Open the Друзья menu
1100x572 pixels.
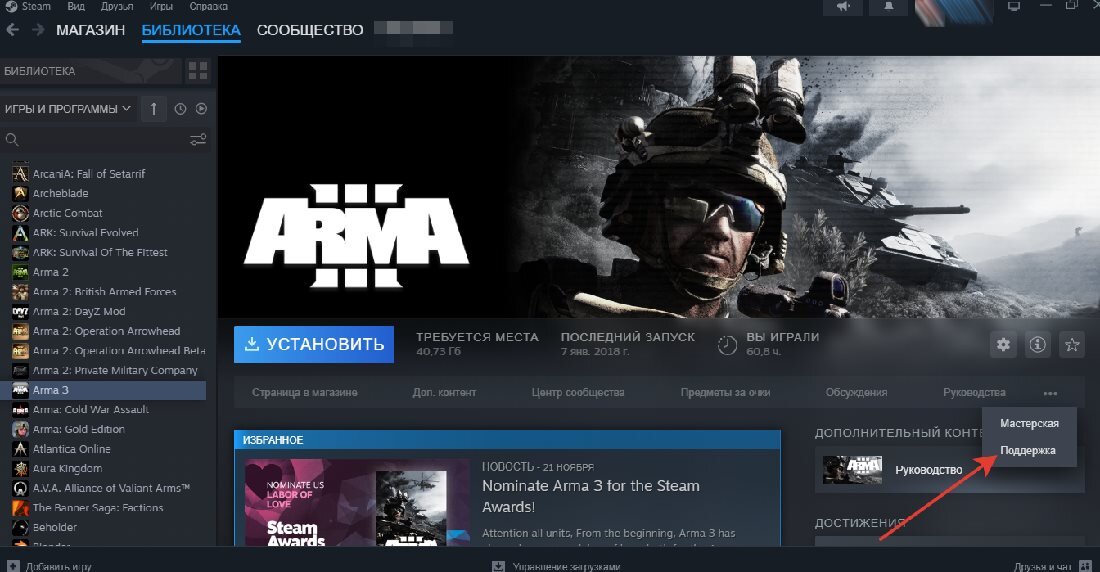117,6
